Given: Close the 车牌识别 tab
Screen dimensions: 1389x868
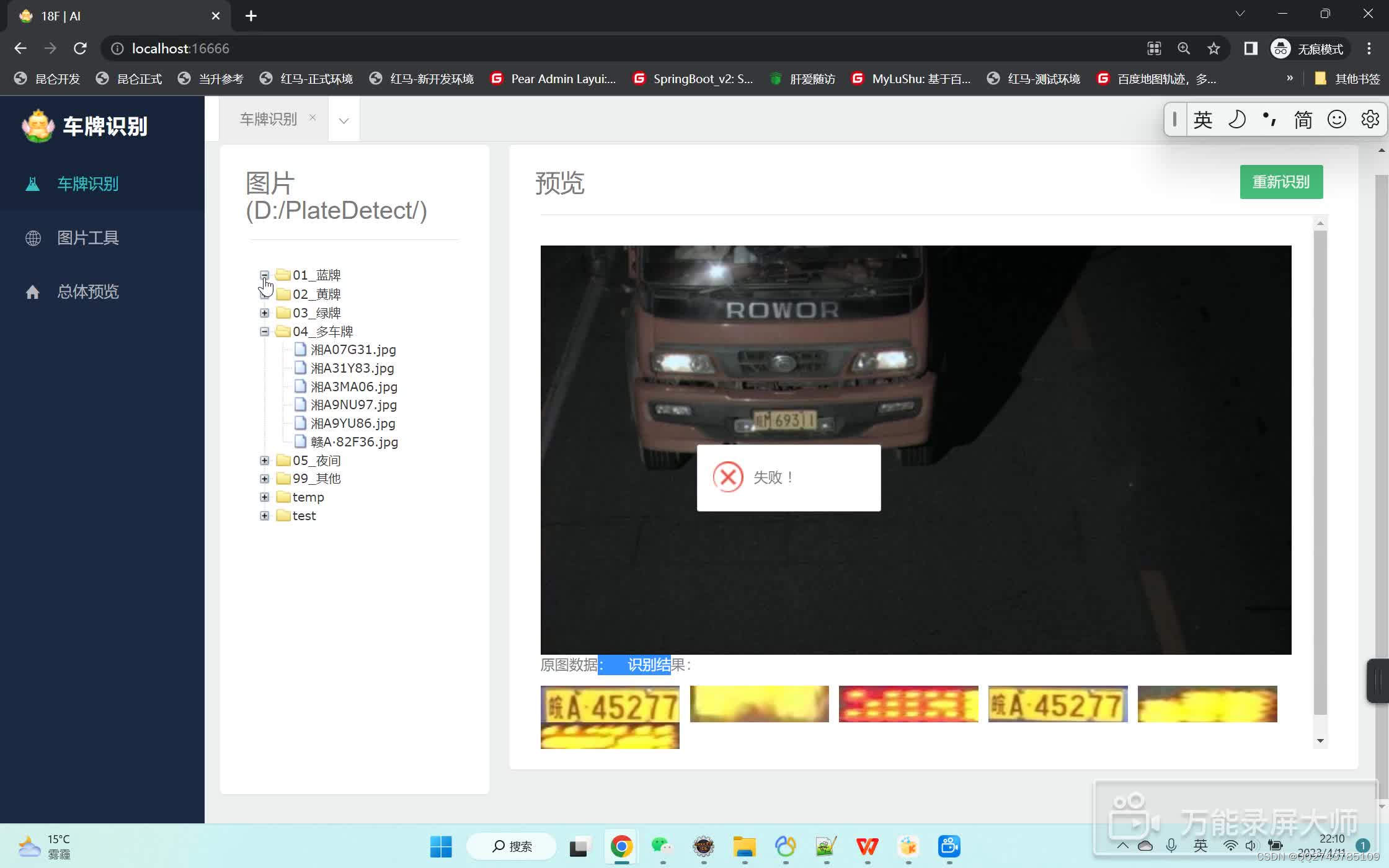Looking at the screenshot, I should point(313,118).
